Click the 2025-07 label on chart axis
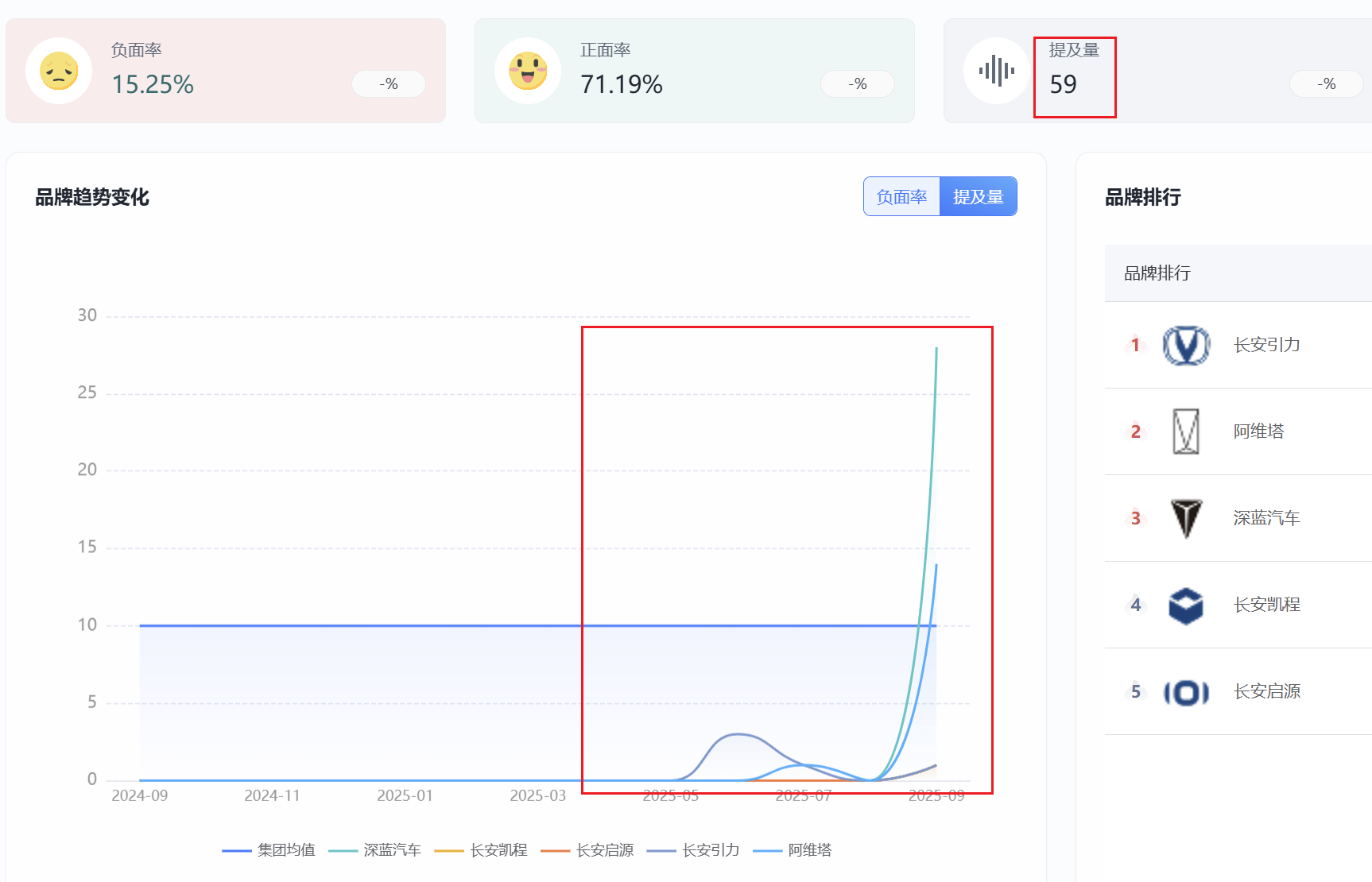The image size is (1372, 882). [x=803, y=795]
